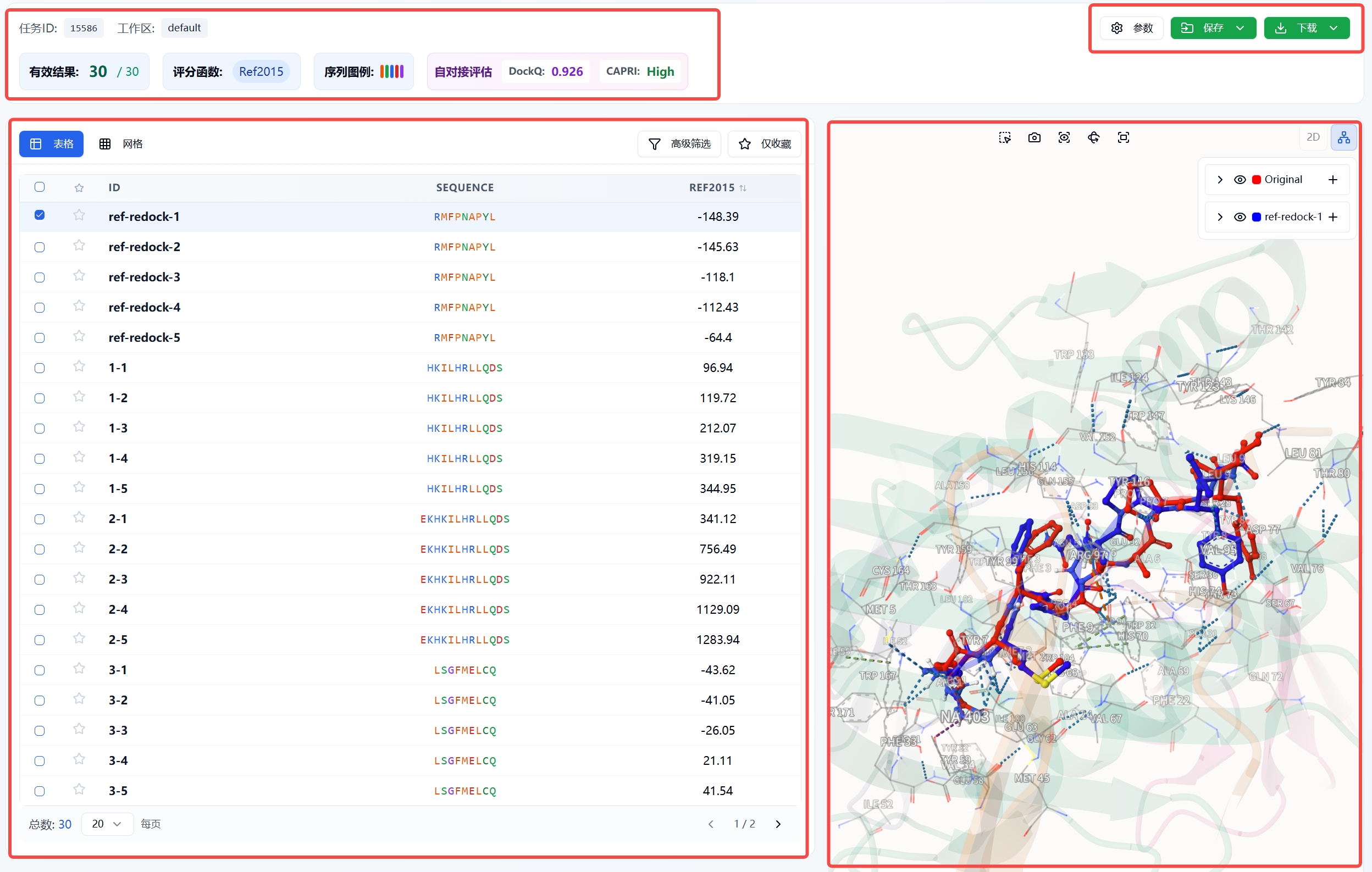Click the 参数 parameters button

[x=1132, y=28]
